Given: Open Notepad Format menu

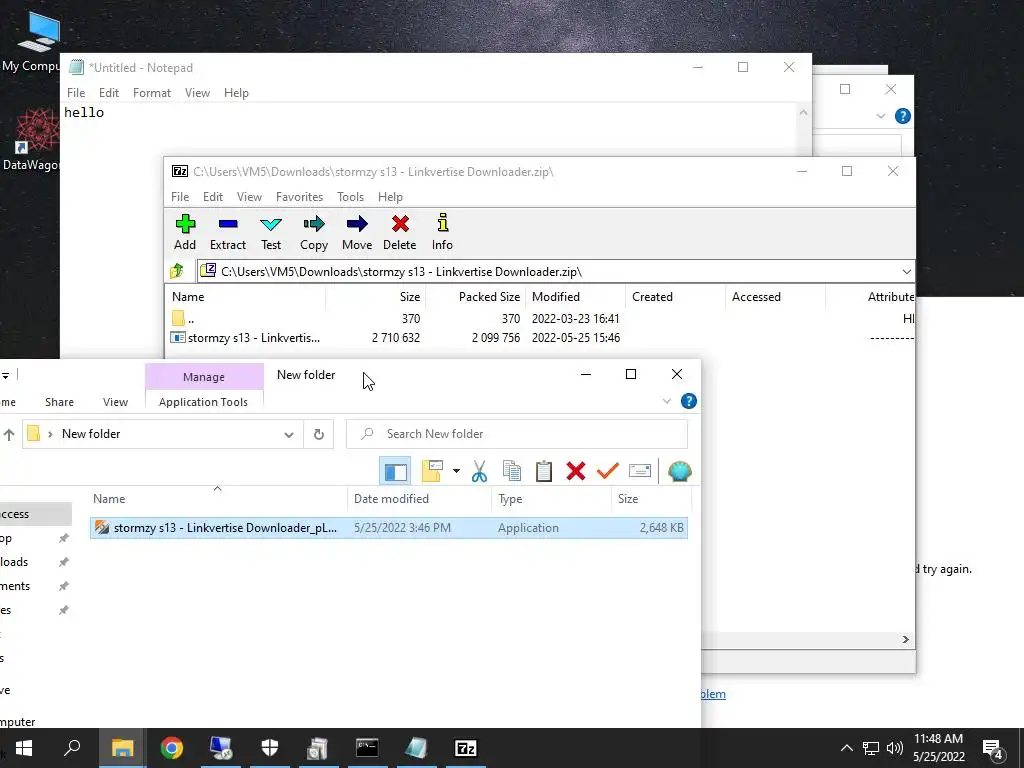Looking at the screenshot, I should tap(152, 93).
